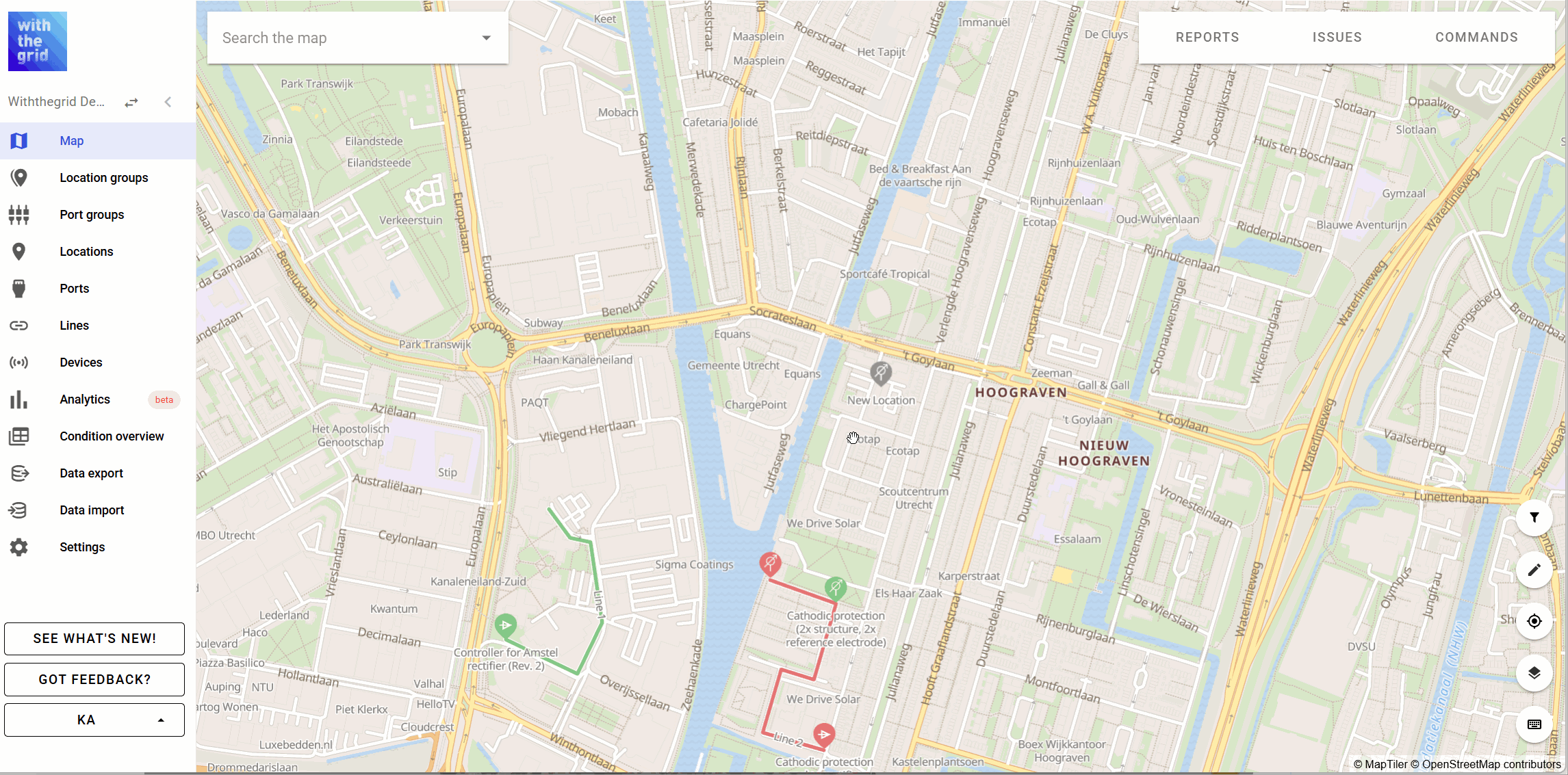The width and height of the screenshot is (1568, 775).
Task: Click the pencil edit map button
Action: tap(1534, 570)
